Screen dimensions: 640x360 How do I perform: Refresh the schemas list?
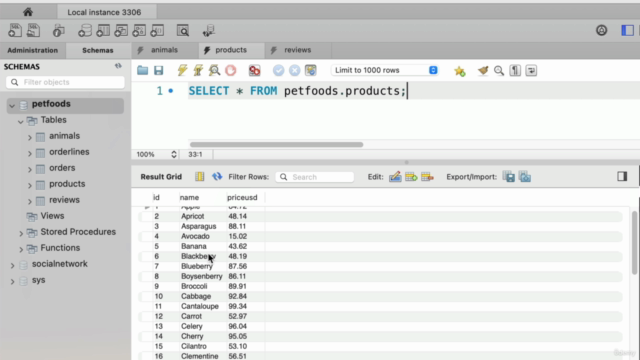118,66
